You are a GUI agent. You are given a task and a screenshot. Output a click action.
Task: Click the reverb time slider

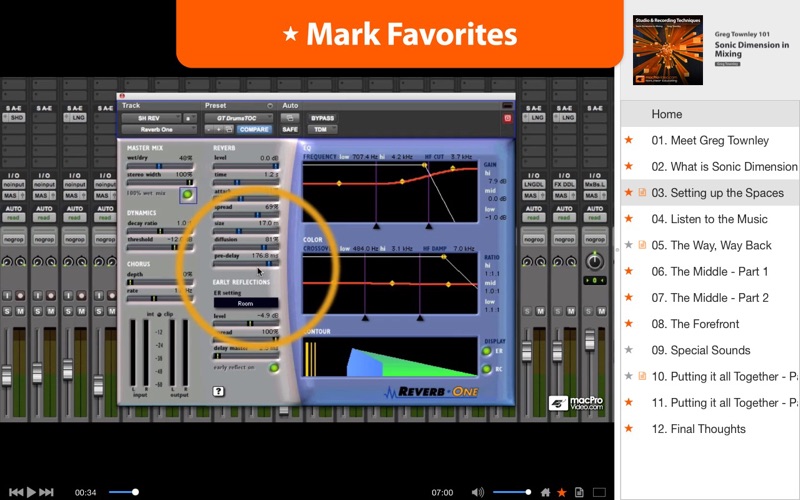click(x=246, y=182)
